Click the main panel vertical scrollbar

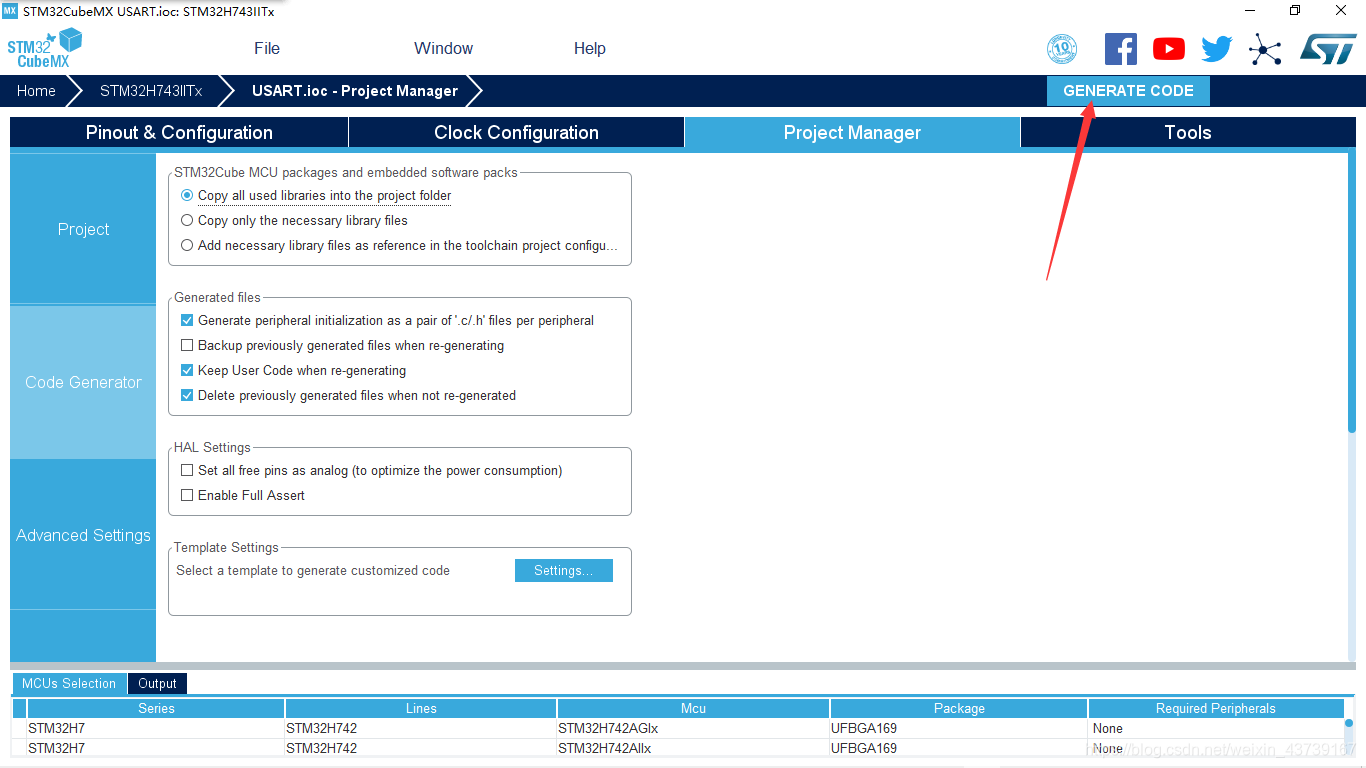[x=1352, y=293]
